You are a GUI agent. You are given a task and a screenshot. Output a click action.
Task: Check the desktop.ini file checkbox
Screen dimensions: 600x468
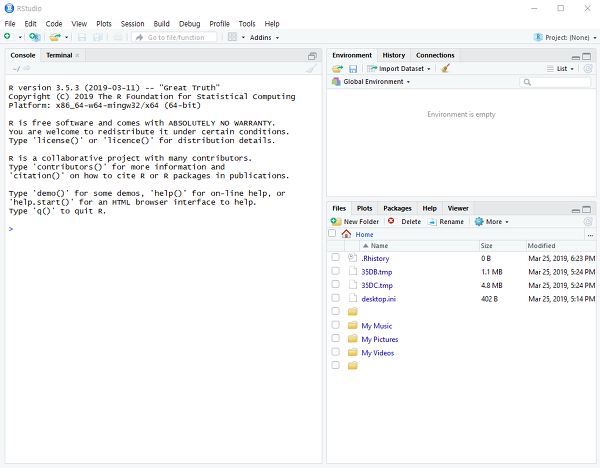335,298
